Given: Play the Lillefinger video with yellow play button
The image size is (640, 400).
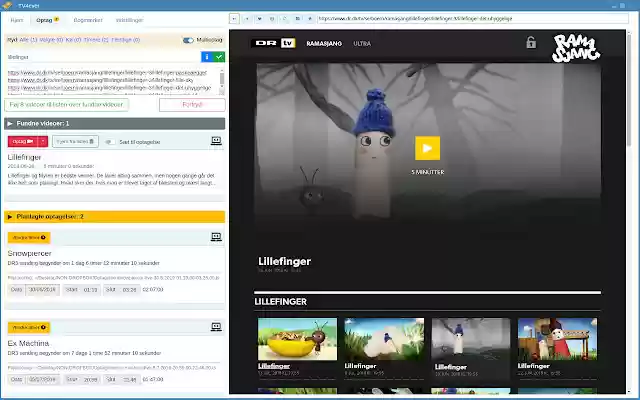Looking at the screenshot, I should 427,148.
